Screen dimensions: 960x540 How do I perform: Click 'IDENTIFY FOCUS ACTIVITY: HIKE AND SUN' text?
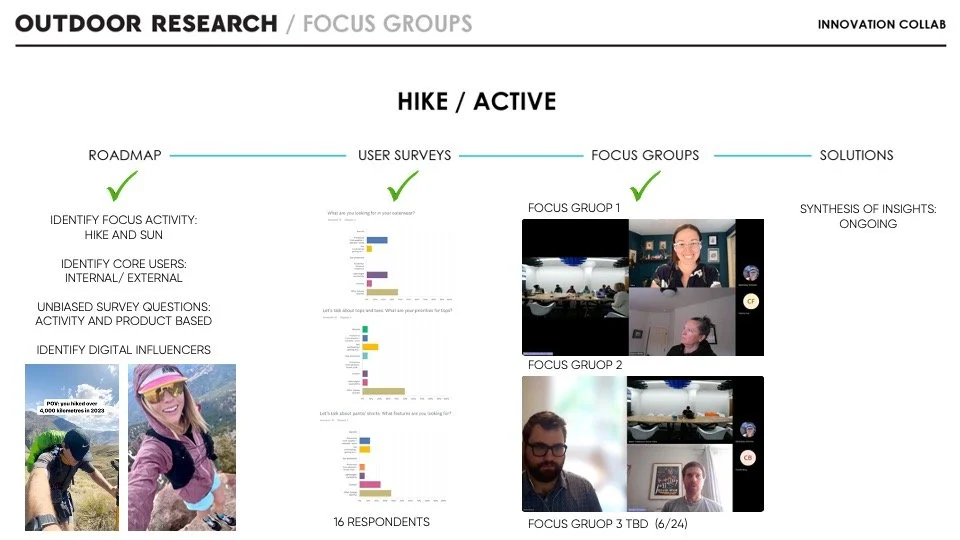pyautogui.click(x=124, y=227)
